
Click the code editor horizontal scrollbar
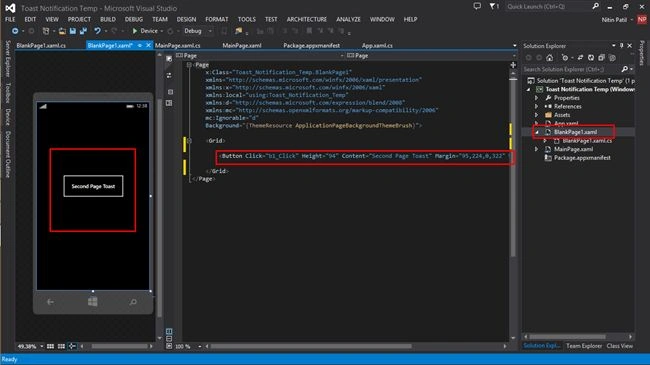click(x=311, y=346)
